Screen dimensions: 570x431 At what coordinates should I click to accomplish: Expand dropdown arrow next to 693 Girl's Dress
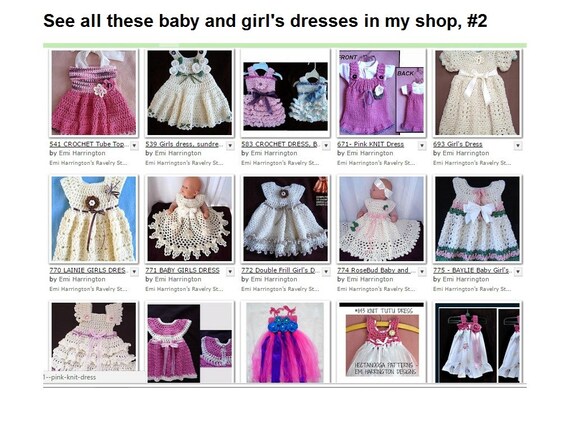[518, 146]
